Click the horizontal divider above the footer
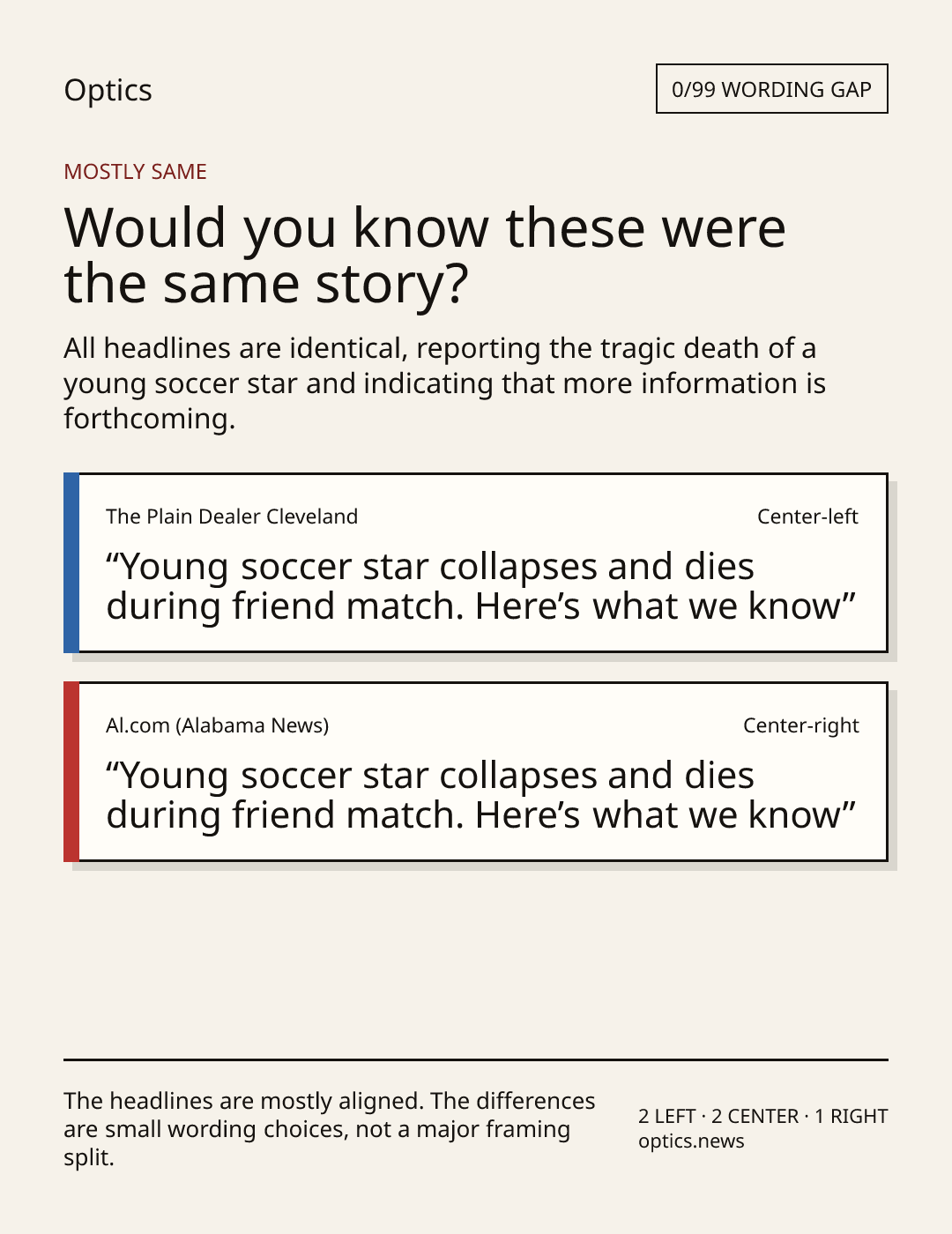The height and width of the screenshot is (1234, 952). tap(476, 1059)
